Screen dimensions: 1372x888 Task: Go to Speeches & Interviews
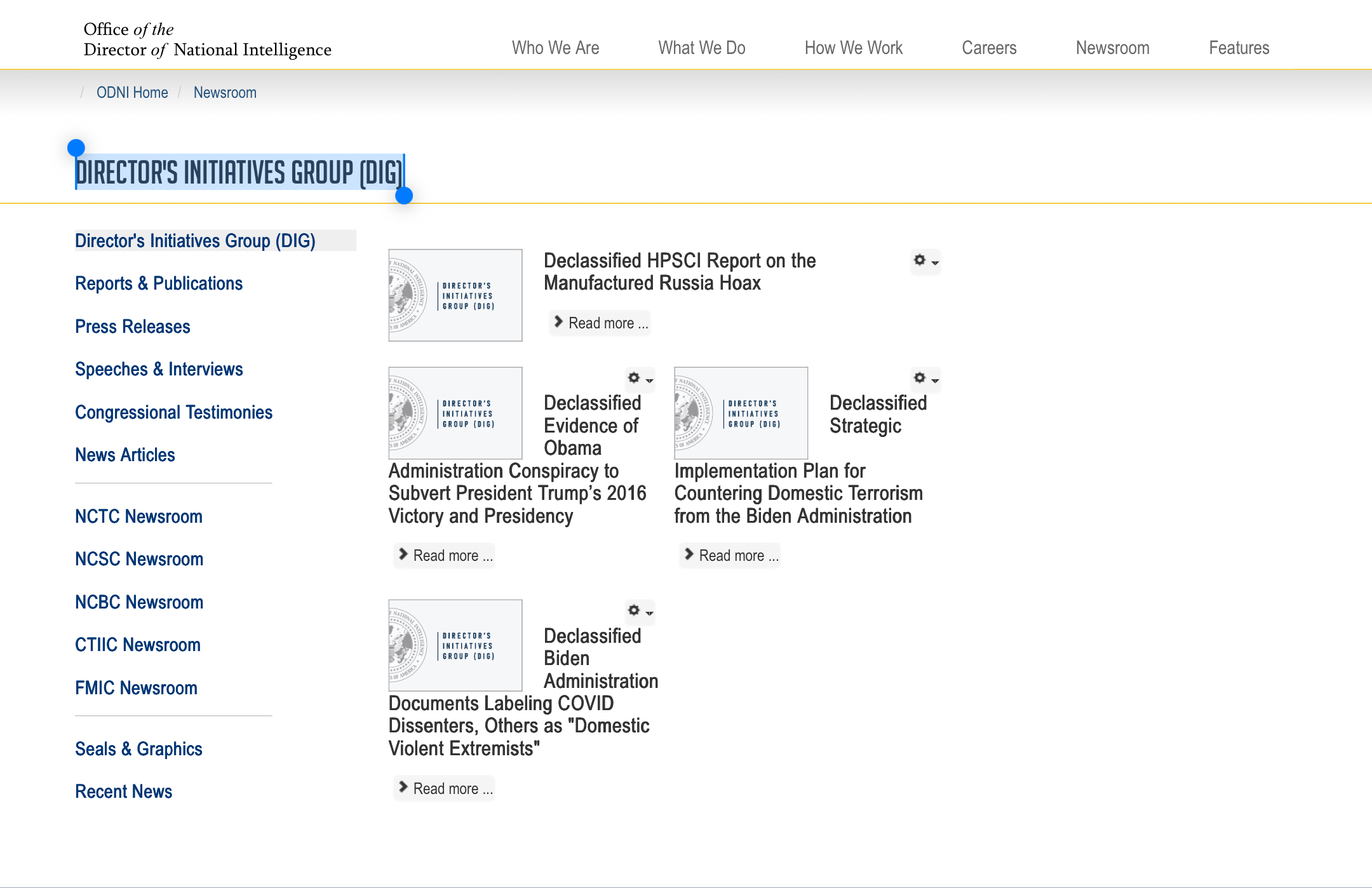click(x=159, y=369)
